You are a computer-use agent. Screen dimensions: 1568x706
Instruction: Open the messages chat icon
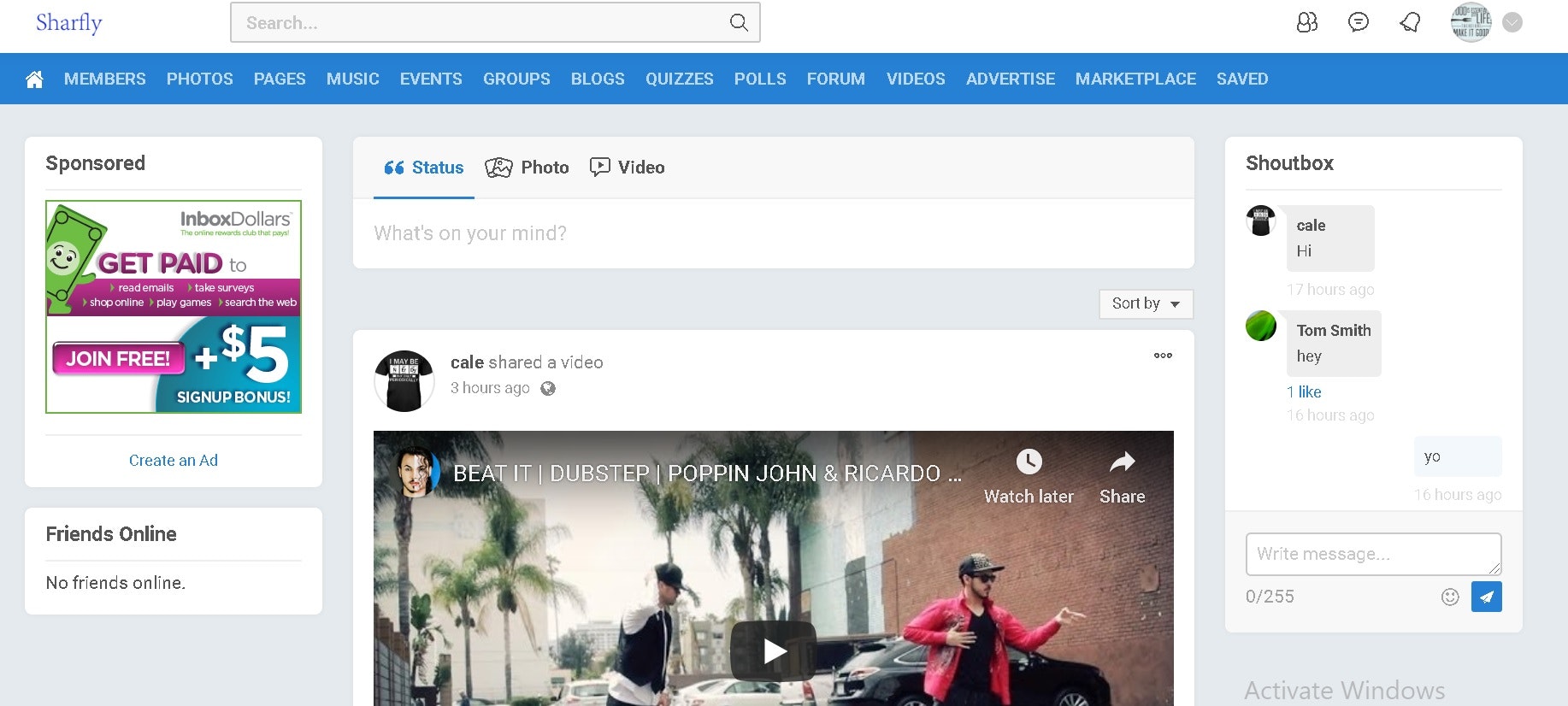pos(1359,22)
